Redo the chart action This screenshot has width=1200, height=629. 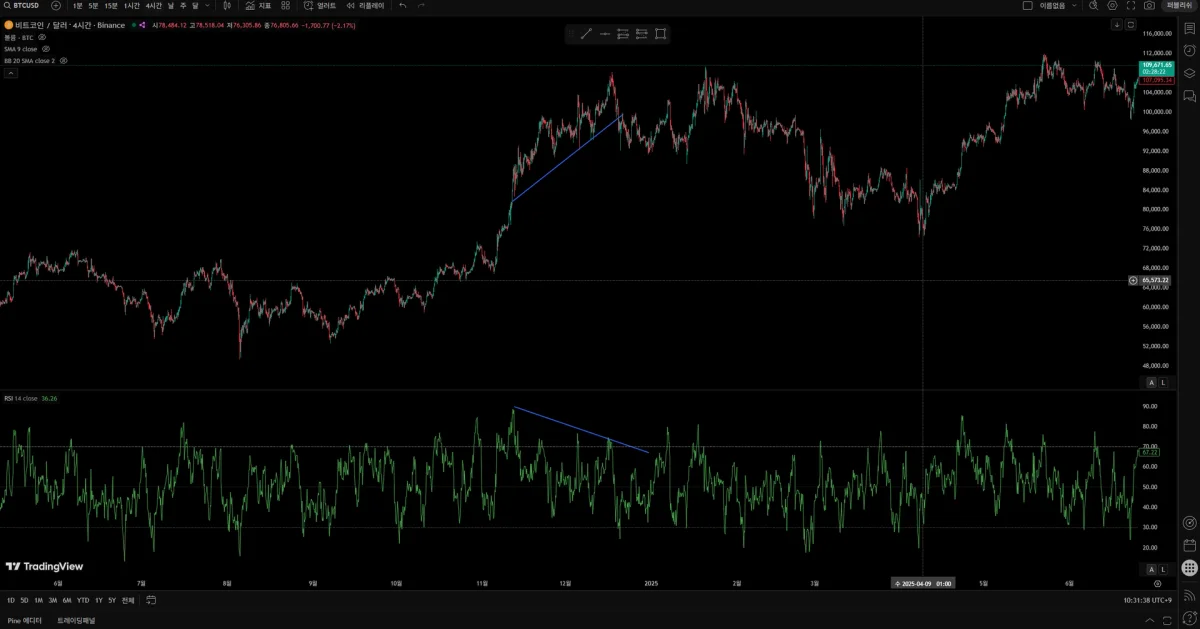(421, 5)
